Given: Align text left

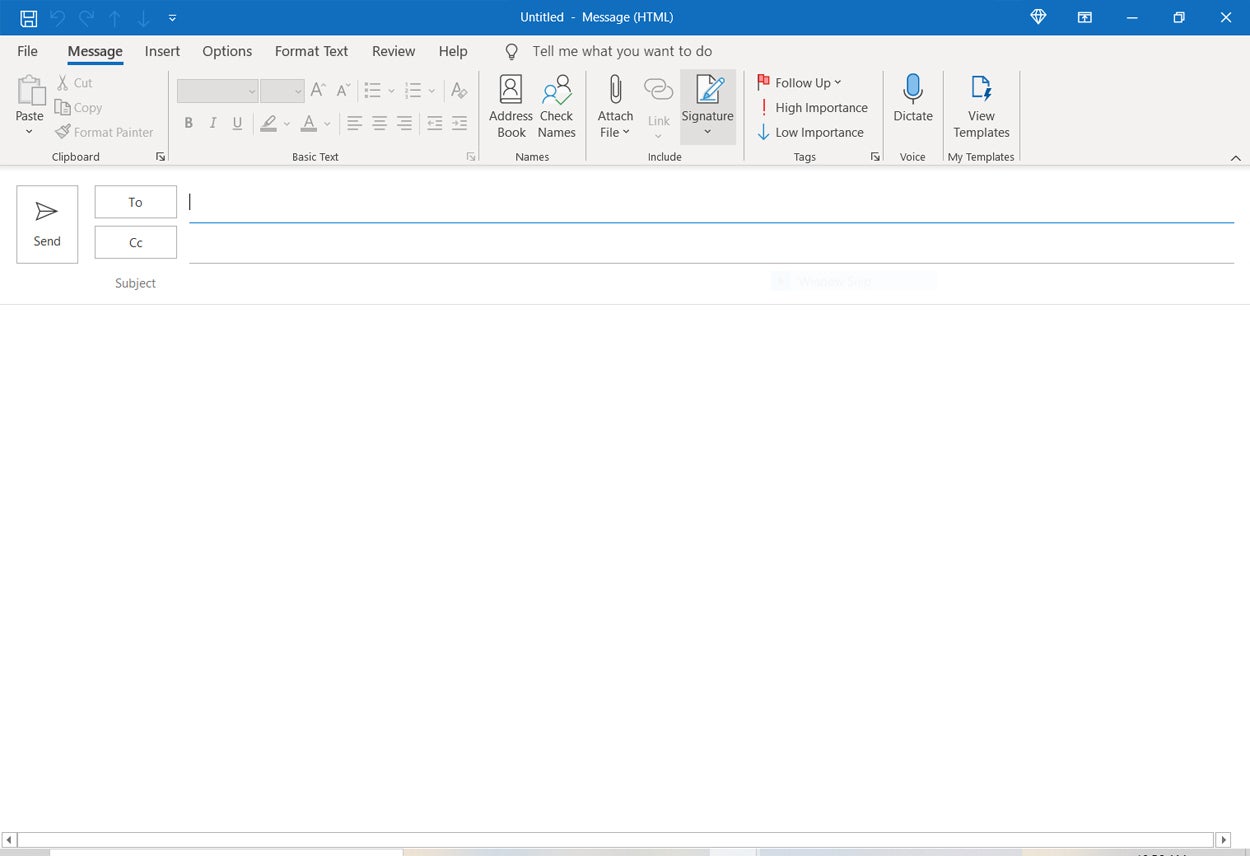Looking at the screenshot, I should pos(354,123).
